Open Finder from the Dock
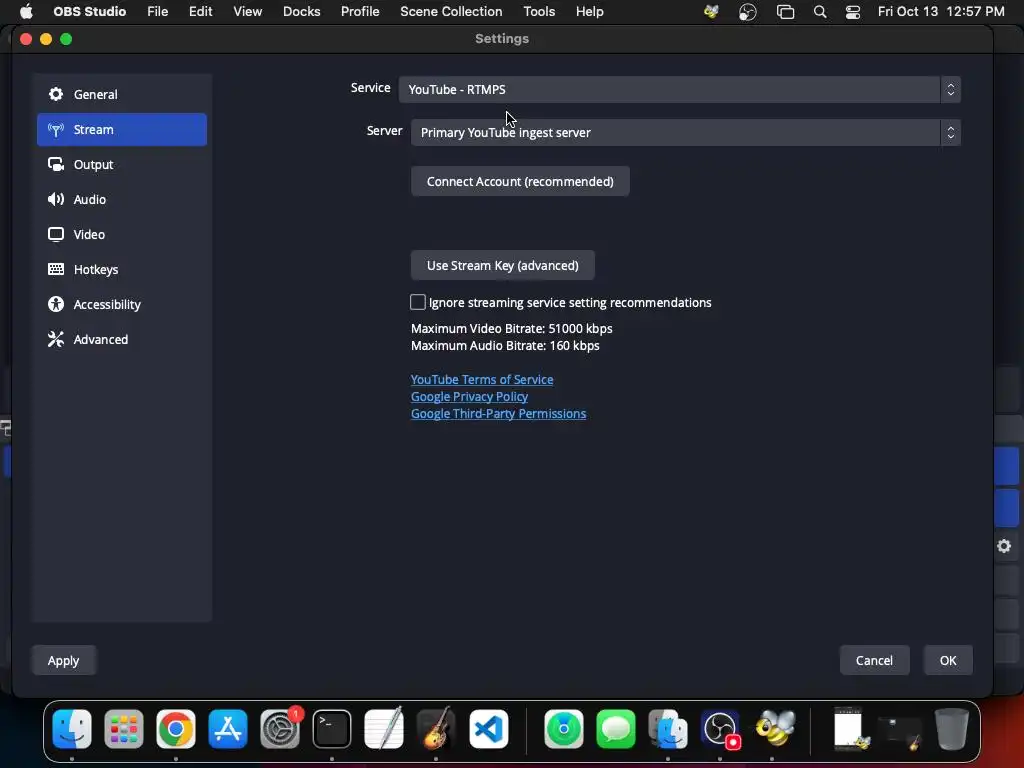This screenshot has width=1024, height=768. [72, 728]
